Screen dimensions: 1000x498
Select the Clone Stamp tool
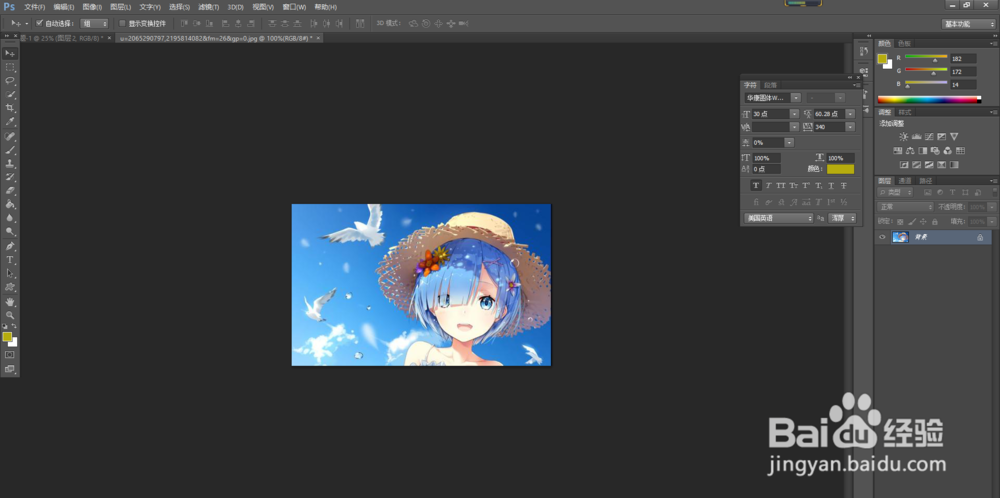pyautogui.click(x=10, y=164)
